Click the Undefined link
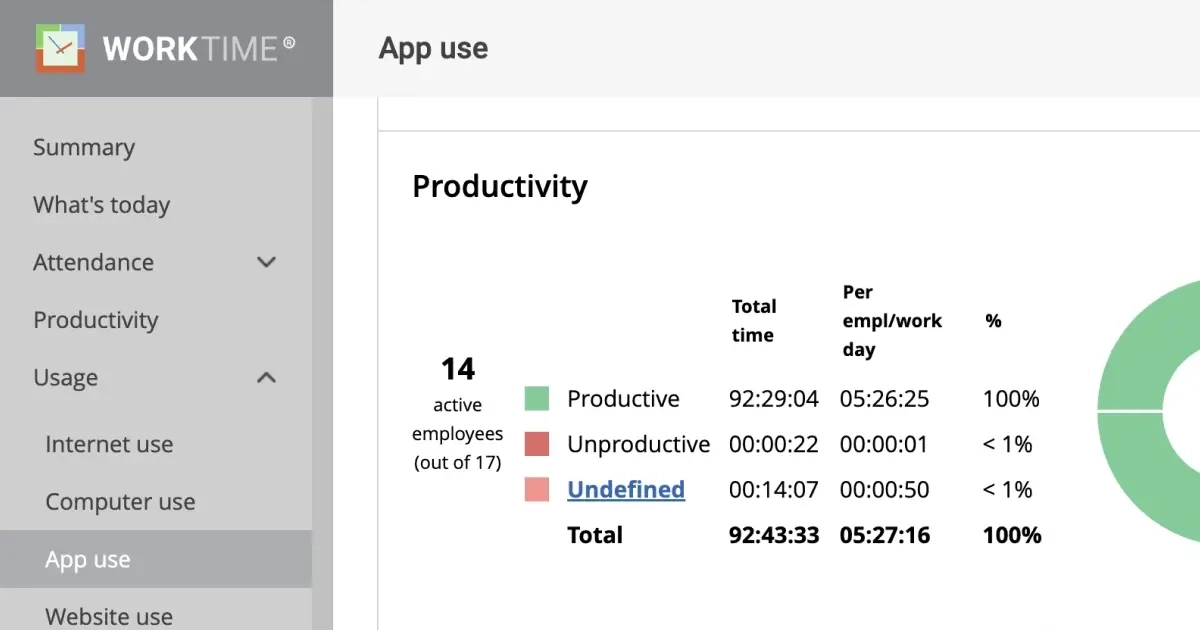This screenshot has width=1200, height=630. [x=626, y=489]
